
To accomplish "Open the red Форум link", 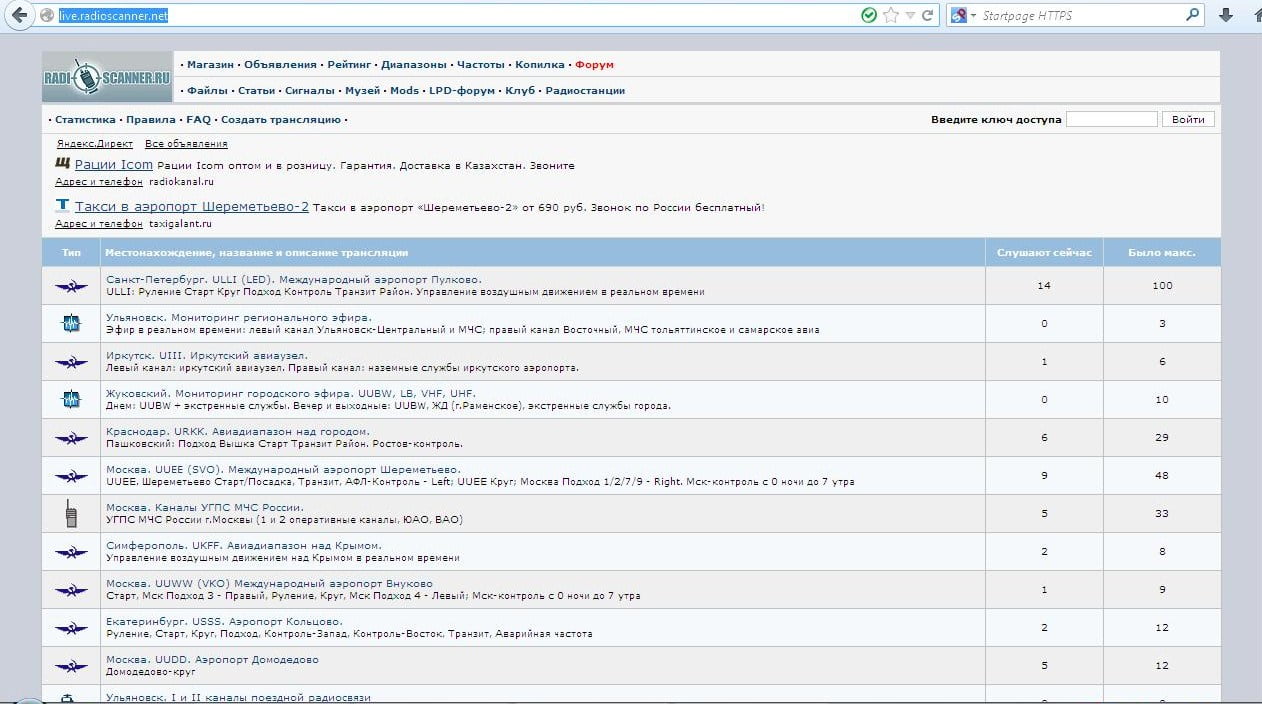I will [x=594, y=64].
